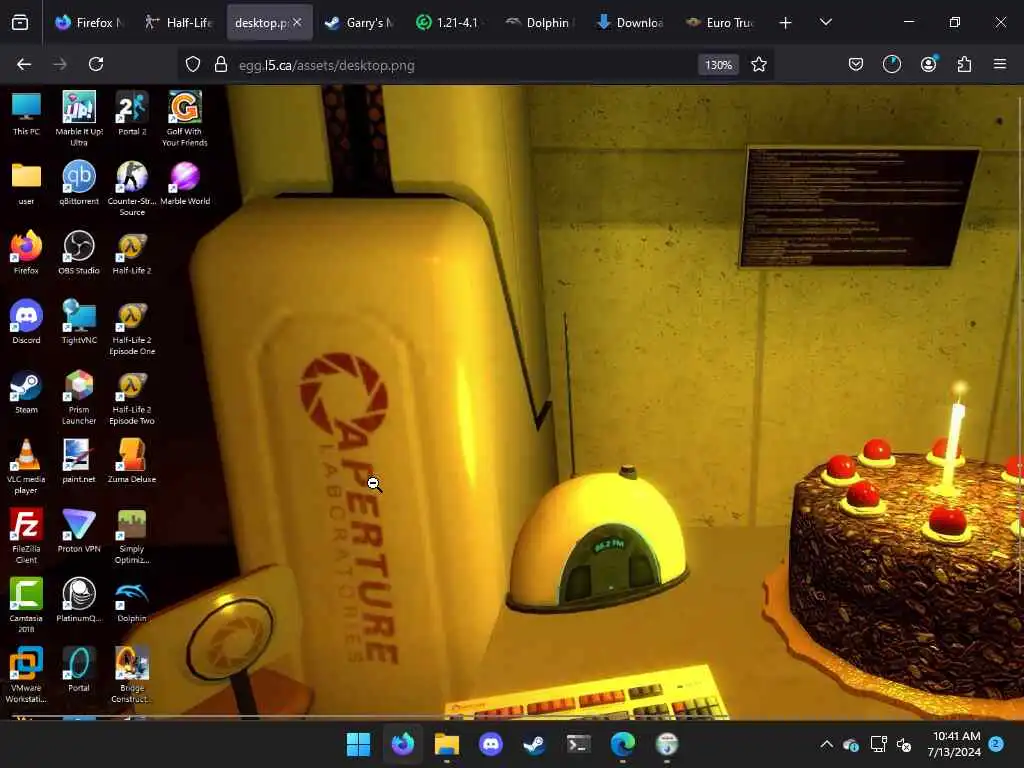Open the Firefox View button in tab bar
Image resolution: width=1024 pixels, height=768 pixels.
20,23
